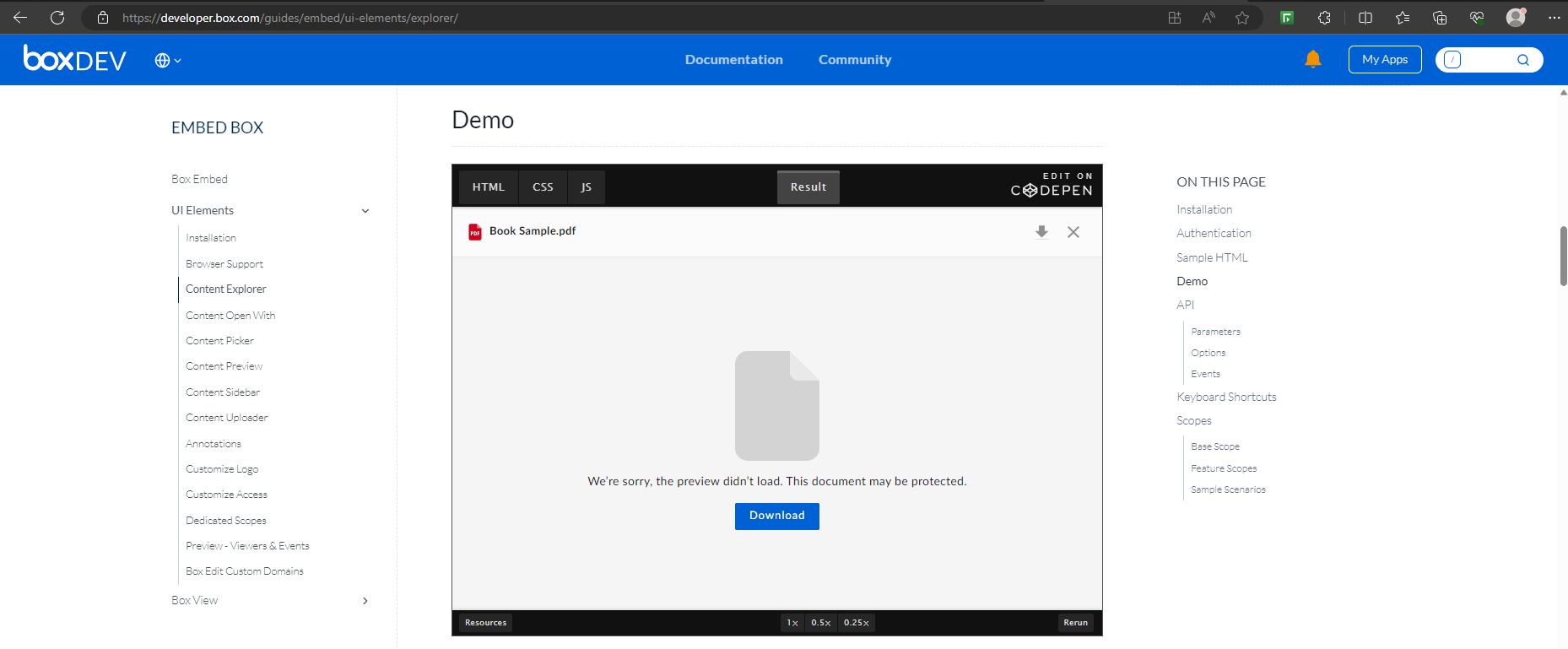The image size is (1568, 649).
Task: Select the Result tab in CodePen
Action: (808, 187)
